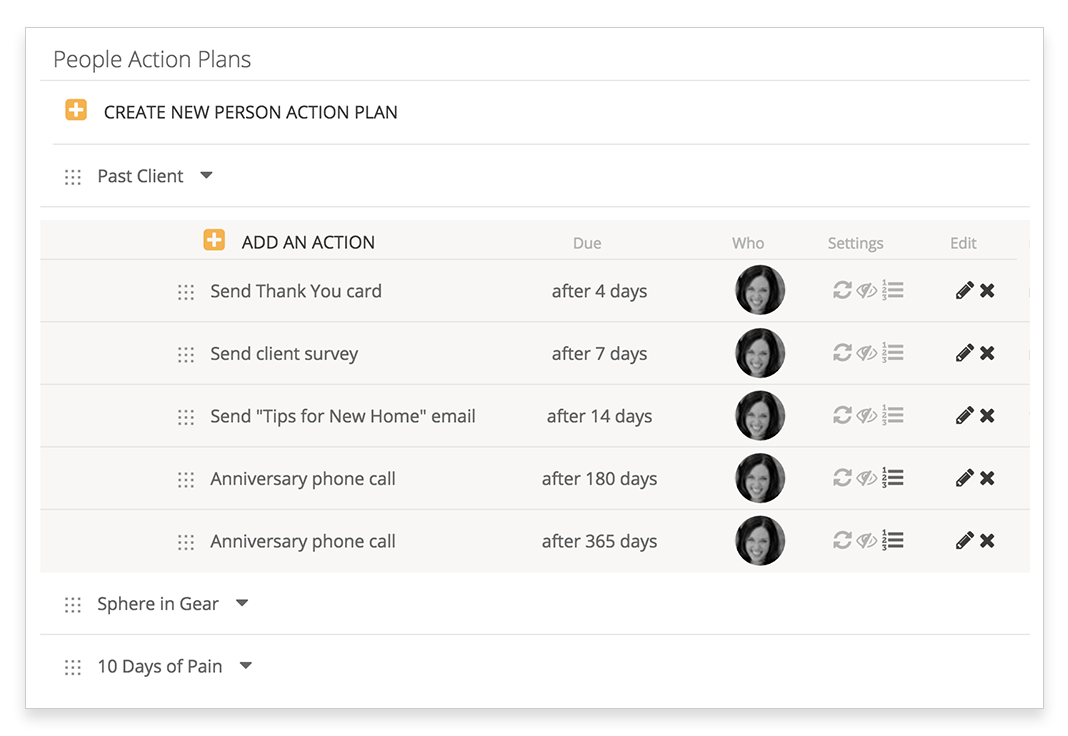
Task: Grab the Past Client drag handle
Action: (x=73, y=177)
